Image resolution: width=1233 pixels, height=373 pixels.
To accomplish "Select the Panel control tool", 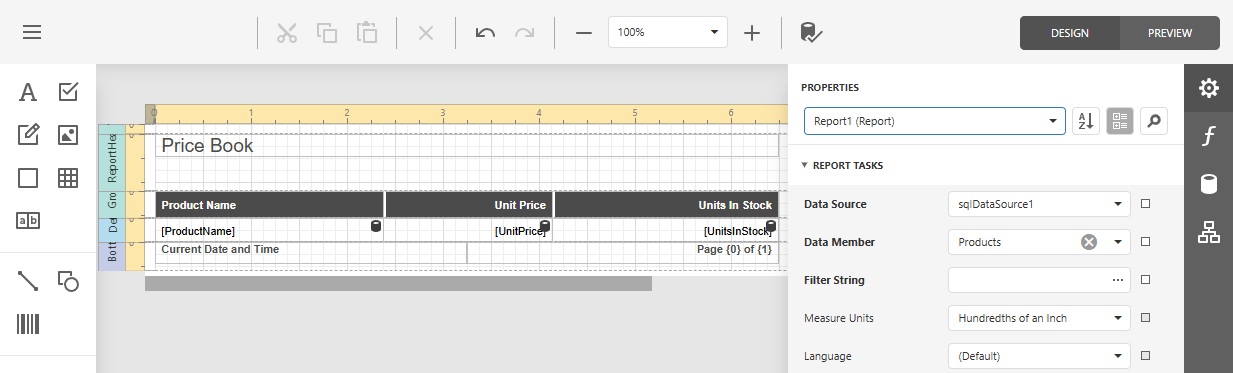I will [28, 178].
